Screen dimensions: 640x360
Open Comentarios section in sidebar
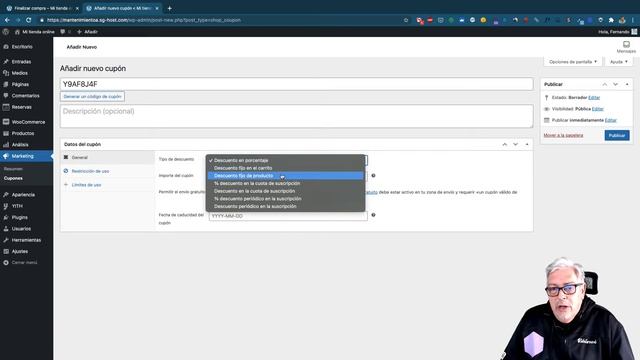(25, 96)
